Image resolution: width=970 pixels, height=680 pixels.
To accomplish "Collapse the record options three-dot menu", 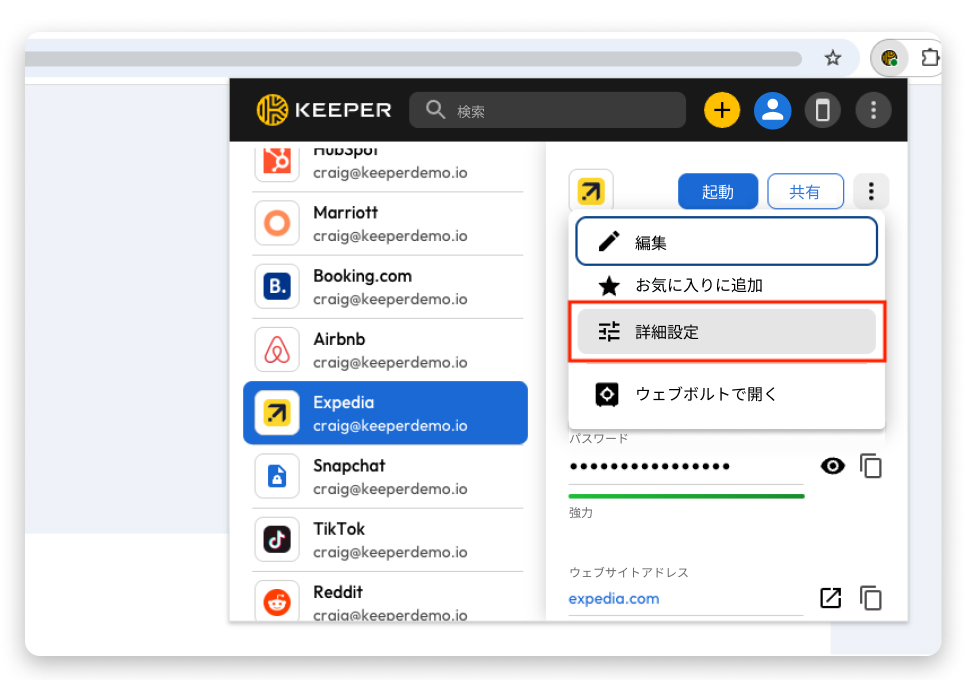I will click(x=871, y=191).
